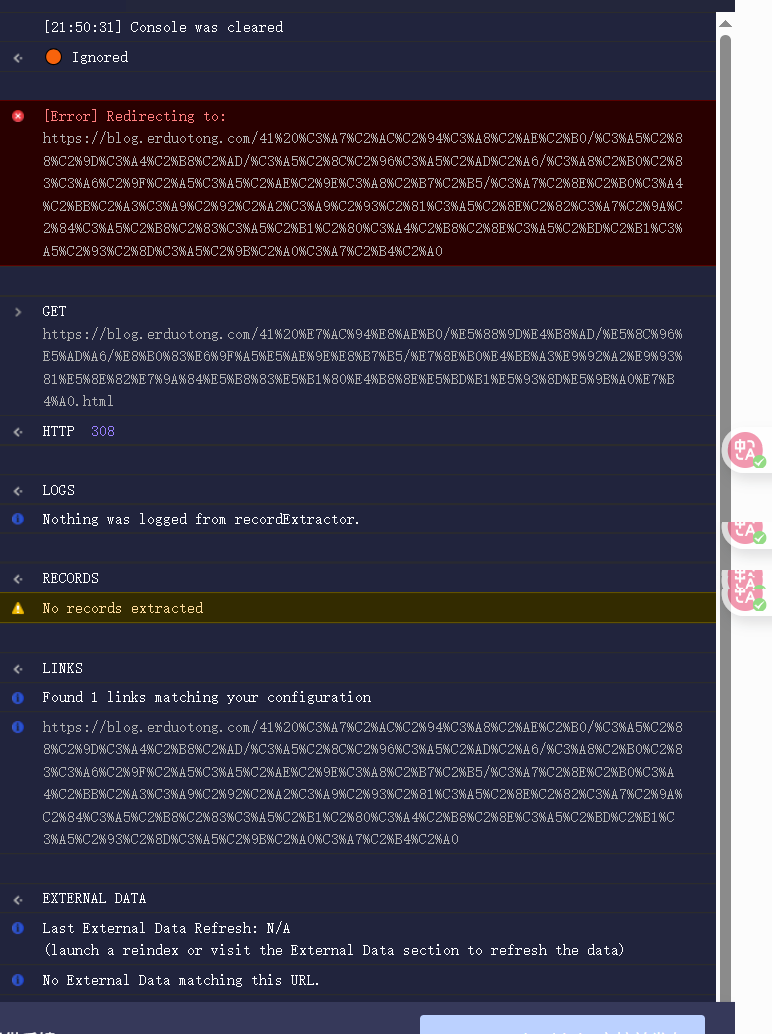
Task: Select 'No External Data matching this URL.' text
Action: tap(181, 980)
